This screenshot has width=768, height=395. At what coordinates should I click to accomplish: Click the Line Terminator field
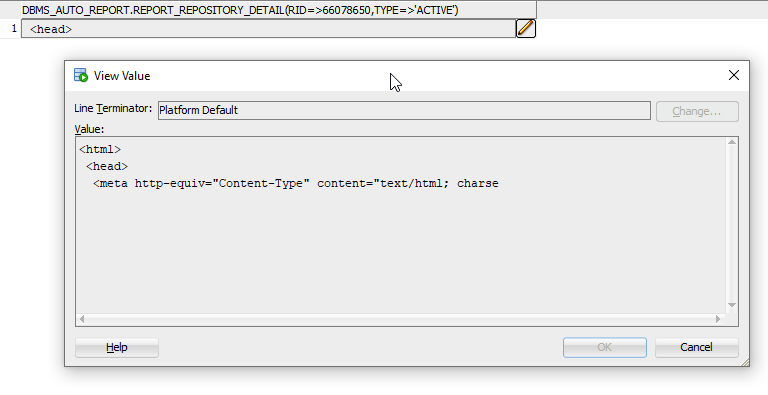tap(404, 110)
